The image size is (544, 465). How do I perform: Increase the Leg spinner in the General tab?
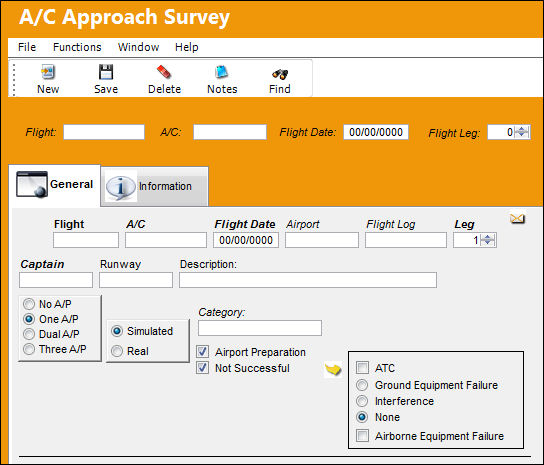pyautogui.click(x=488, y=237)
